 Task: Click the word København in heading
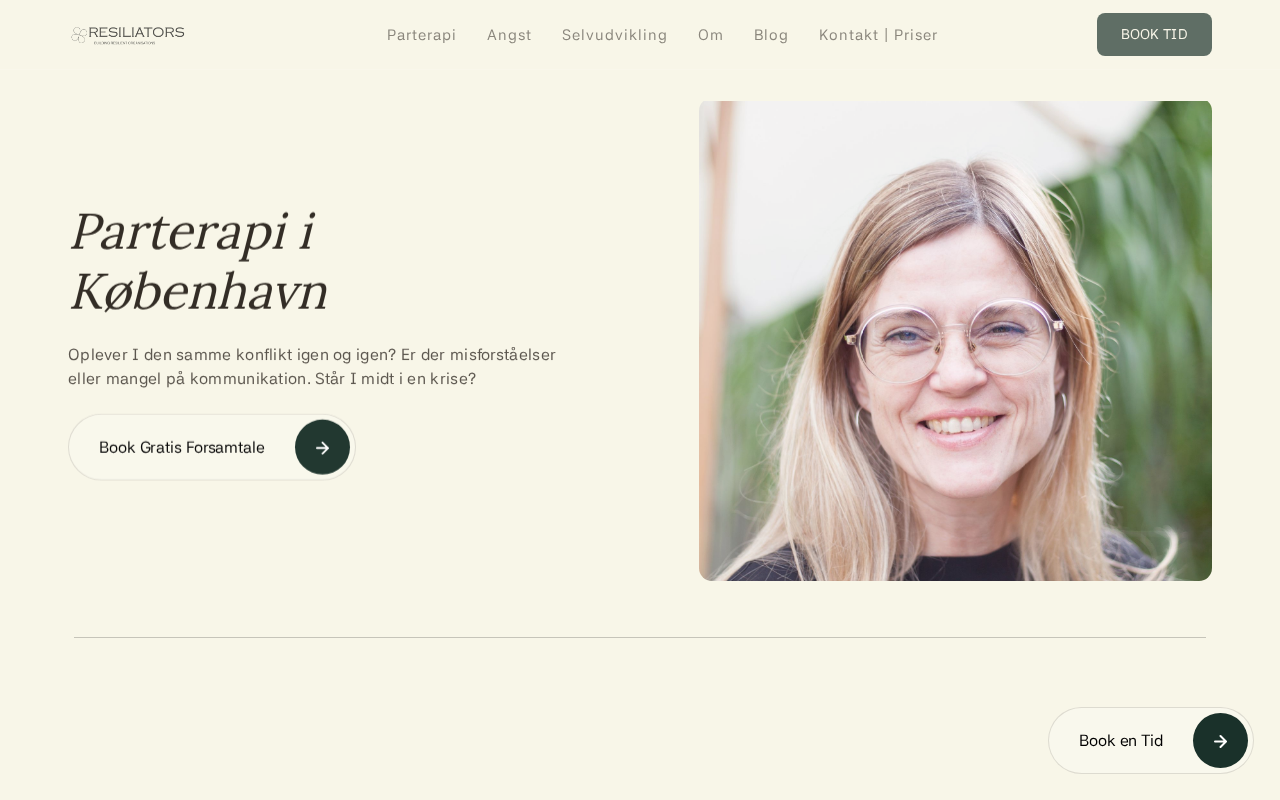click(x=198, y=291)
